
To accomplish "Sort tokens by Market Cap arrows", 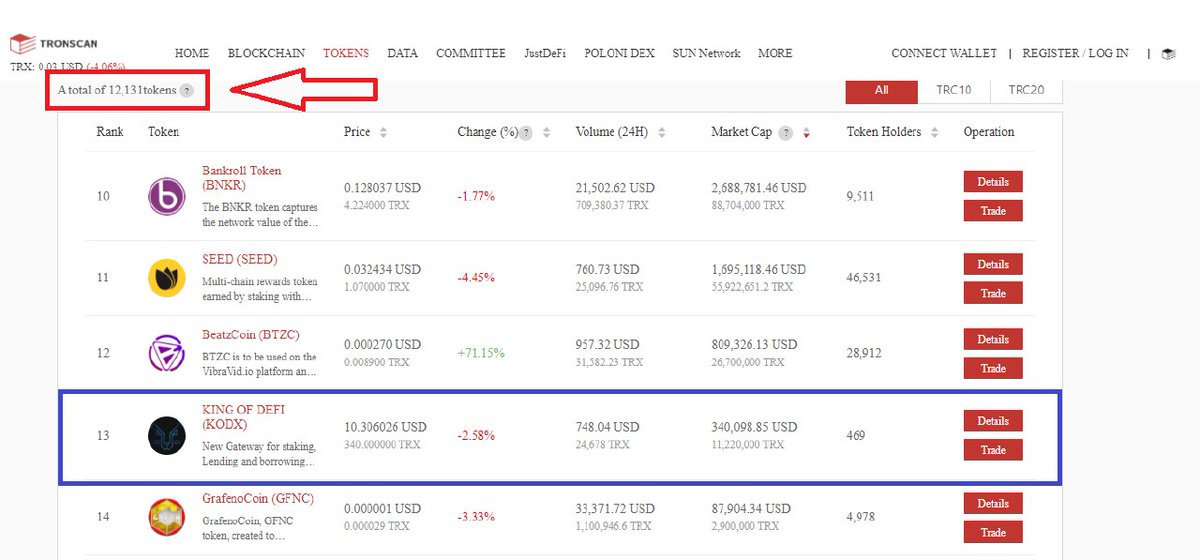I will click(806, 133).
